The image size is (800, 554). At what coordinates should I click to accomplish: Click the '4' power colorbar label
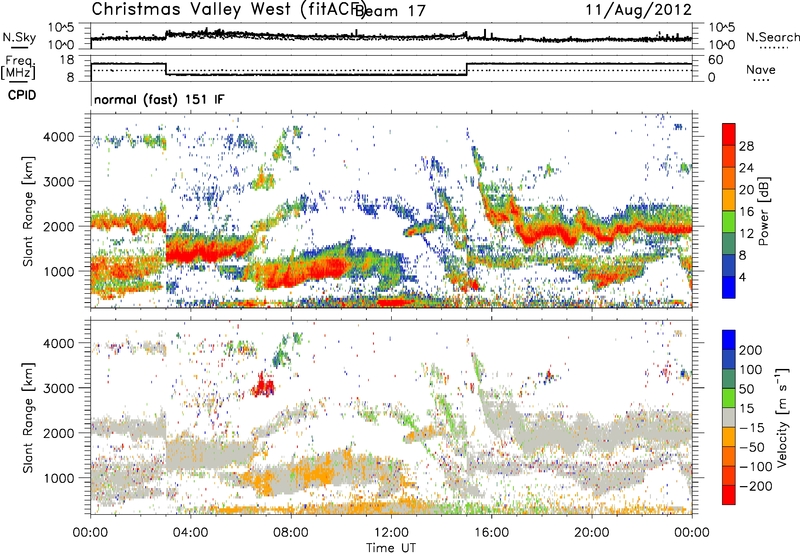tap(742, 278)
